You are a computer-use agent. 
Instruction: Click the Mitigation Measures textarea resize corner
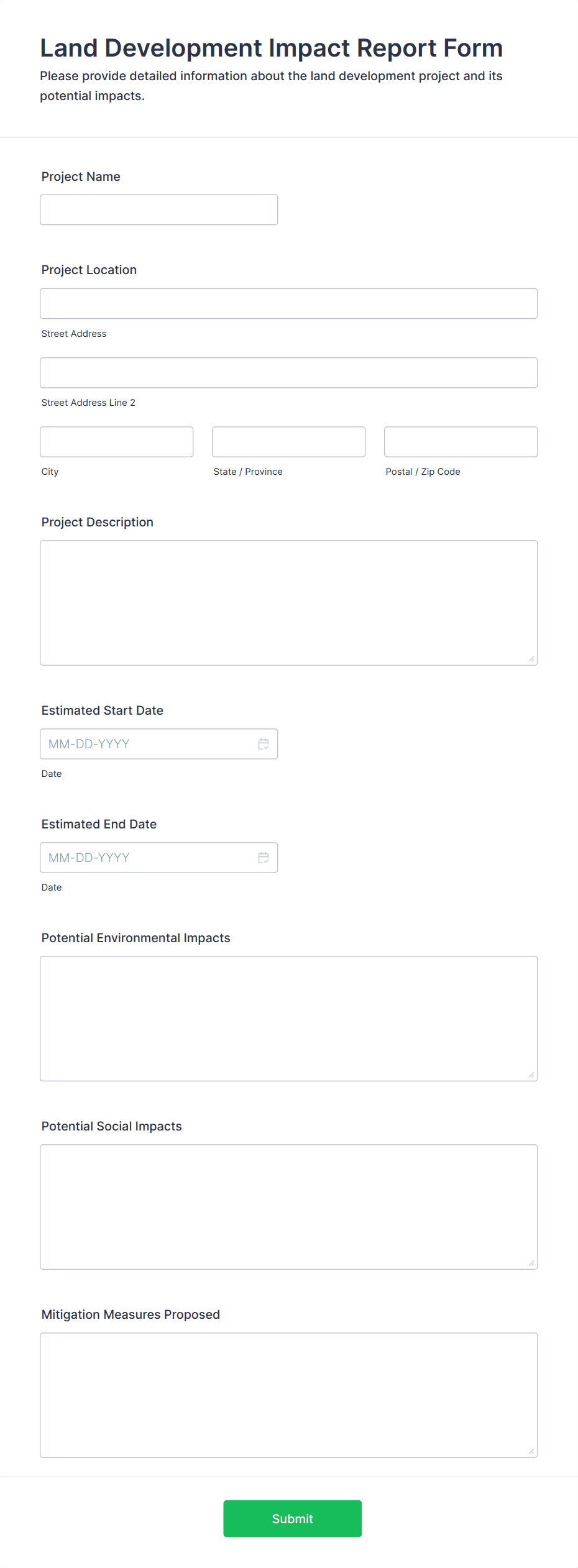(x=531, y=1451)
